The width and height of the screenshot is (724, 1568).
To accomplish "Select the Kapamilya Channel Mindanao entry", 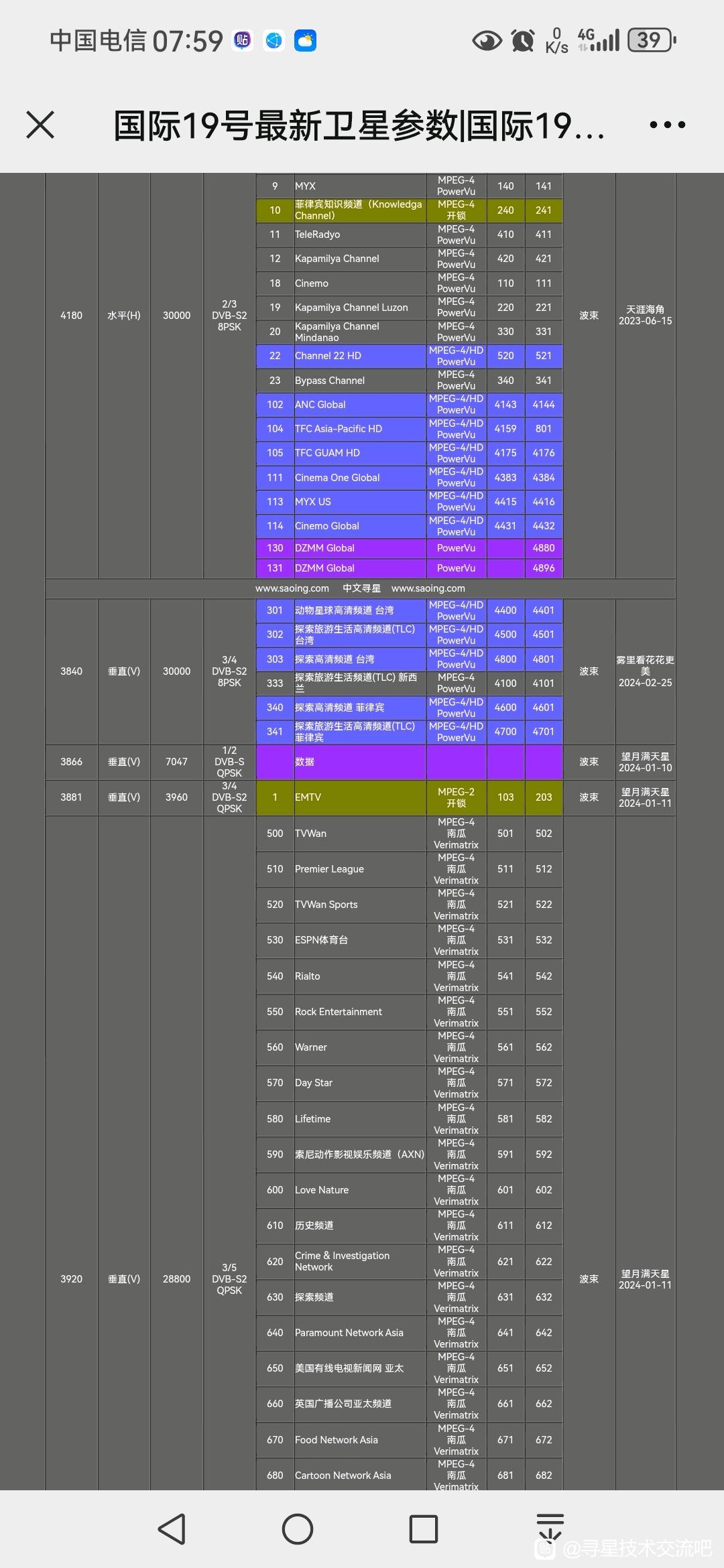I will pyautogui.click(x=337, y=332).
